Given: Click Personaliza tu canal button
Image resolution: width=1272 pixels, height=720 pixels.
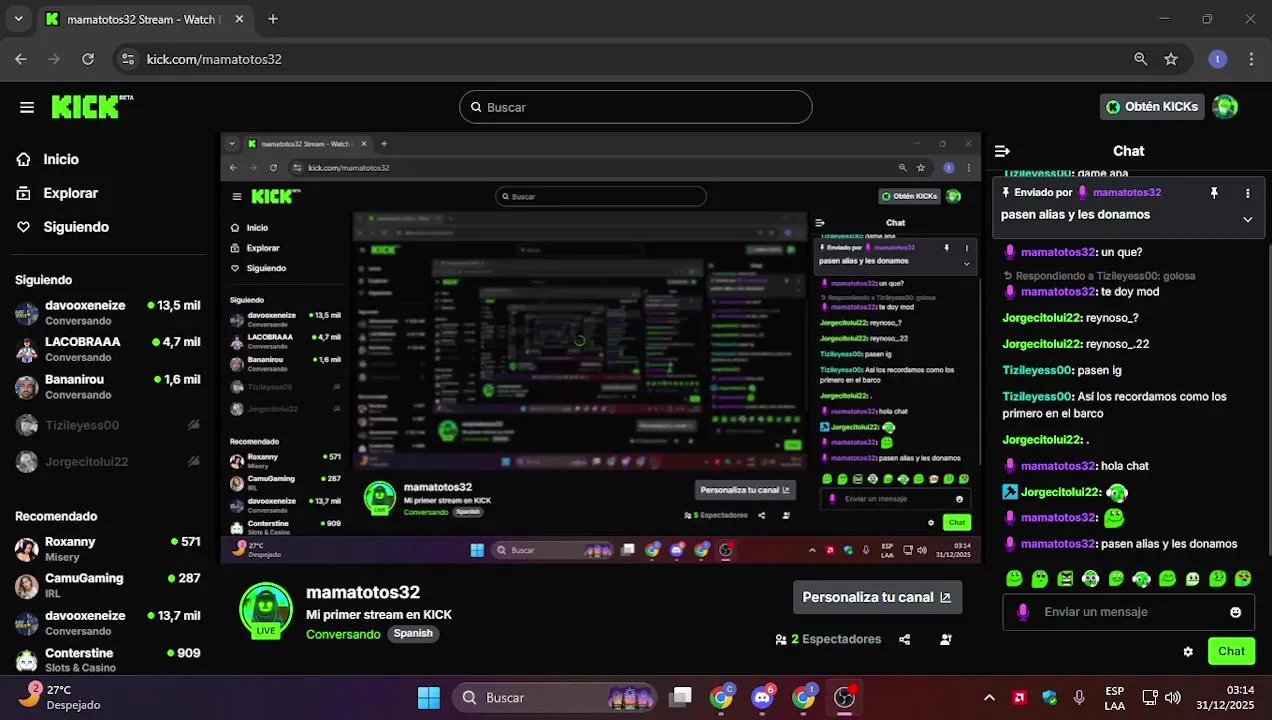Looking at the screenshot, I should point(877,597).
